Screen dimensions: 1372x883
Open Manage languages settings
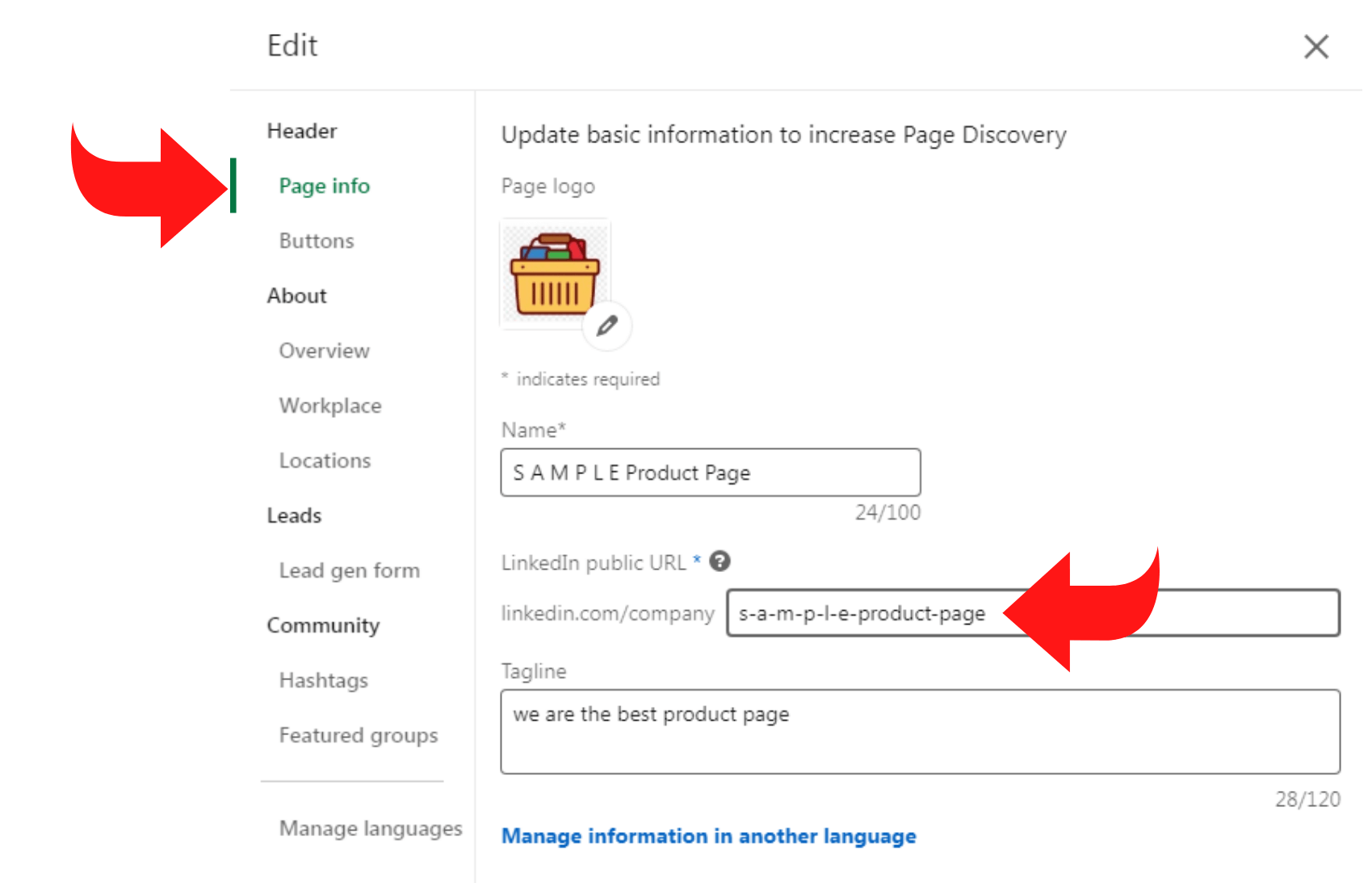pyautogui.click(x=371, y=828)
